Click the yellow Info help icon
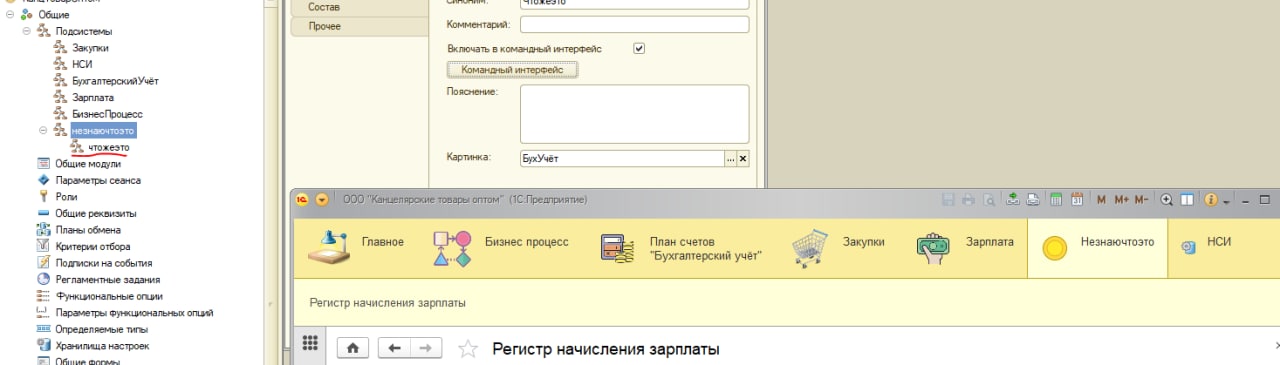This screenshot has width=1280, height=365. coord(1211,200)
